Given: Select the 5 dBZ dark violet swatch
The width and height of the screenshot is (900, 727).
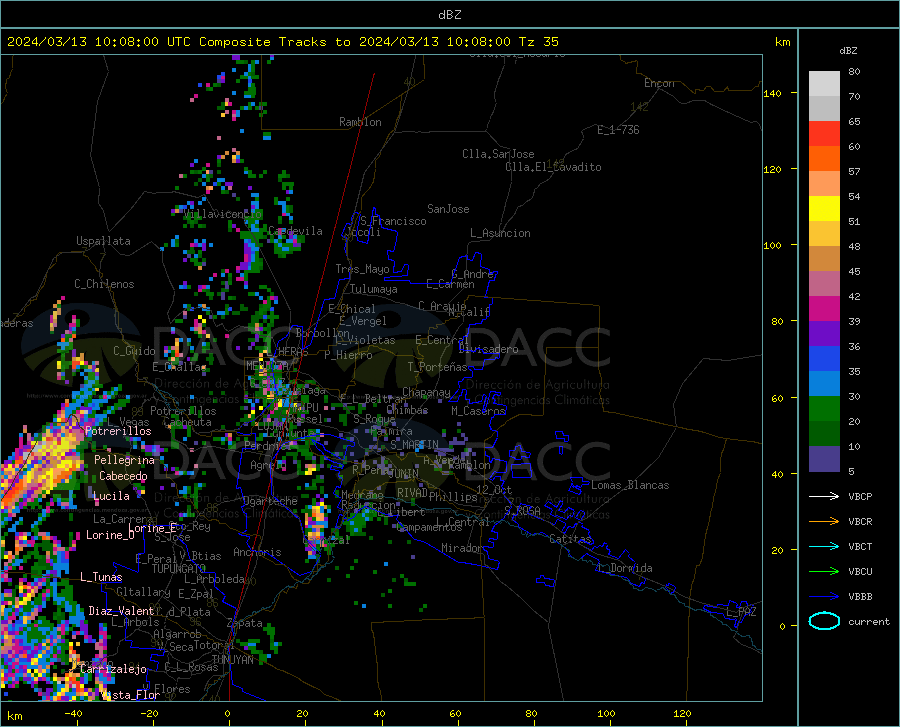Looking at the screenshot, I should [824, 459].
